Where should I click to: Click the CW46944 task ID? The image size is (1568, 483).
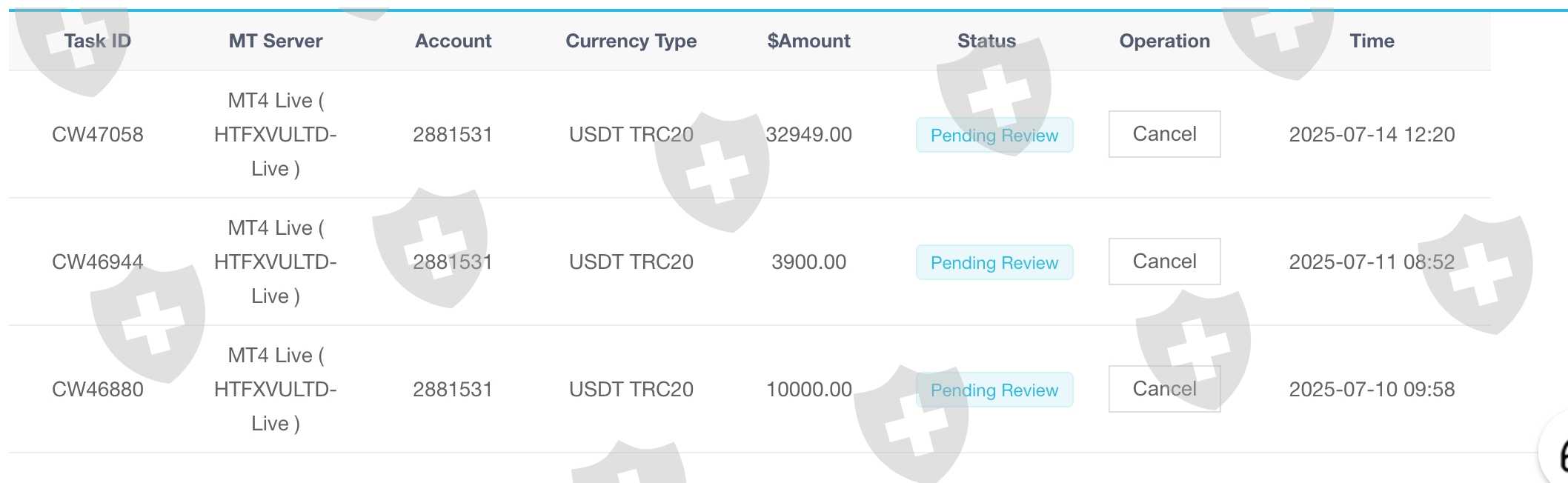(97, 262)
